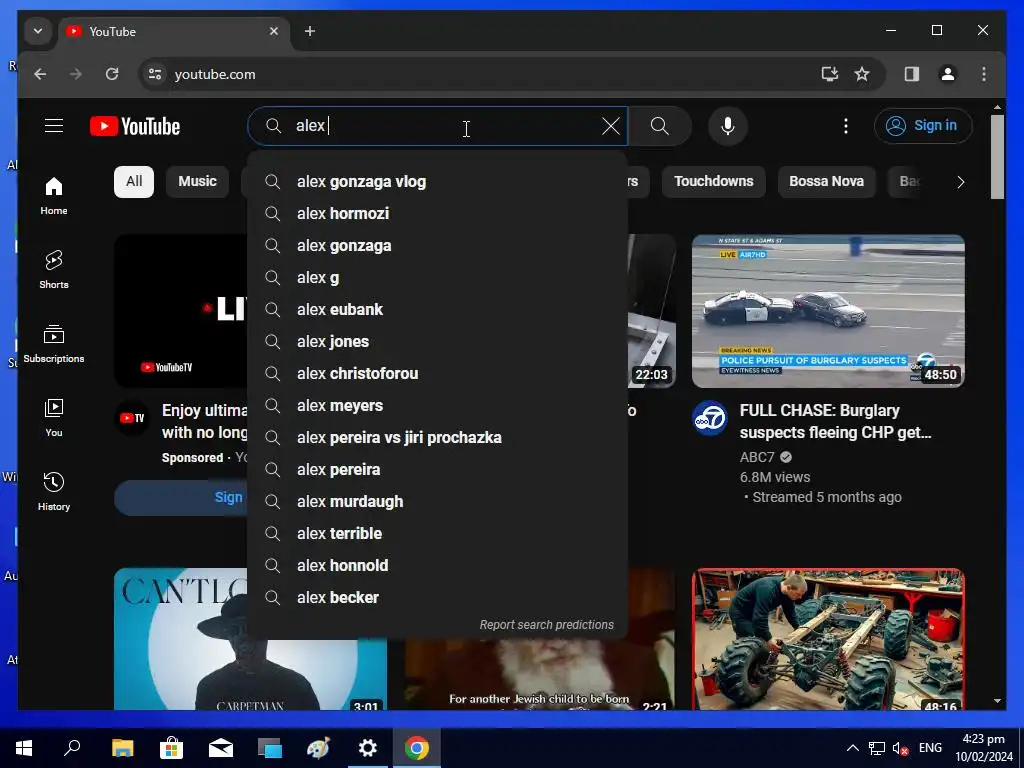The height and width of the screenshot is (768, 1024).
Task: Choose suggestion alex murdaugh
Action: [x=438, y=502]
